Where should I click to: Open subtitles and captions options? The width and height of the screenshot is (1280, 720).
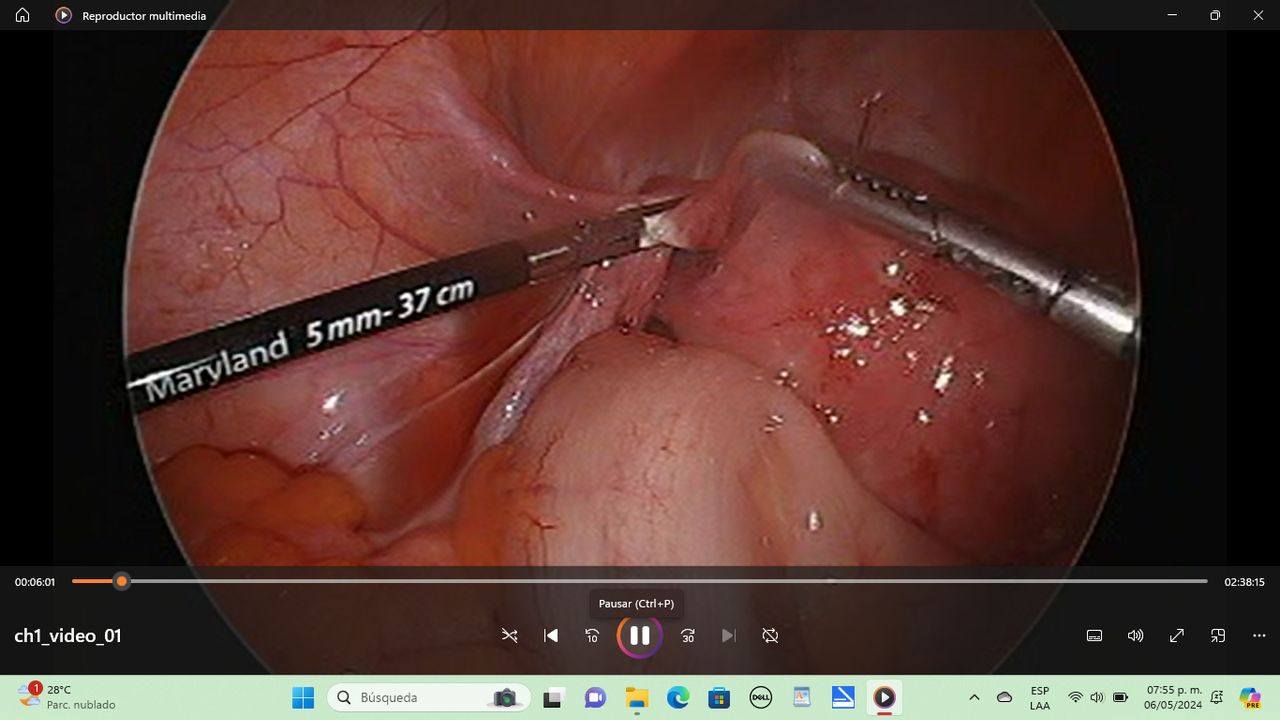click(x=1094, y=636)
